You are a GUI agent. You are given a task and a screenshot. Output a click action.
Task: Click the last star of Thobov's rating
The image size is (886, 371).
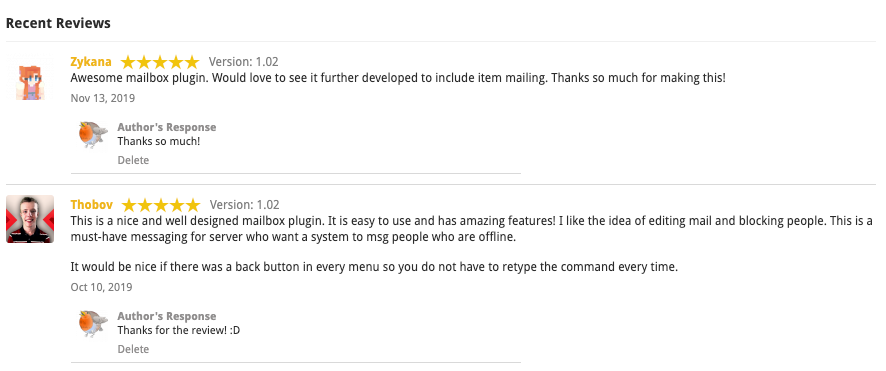coord(193,204)
